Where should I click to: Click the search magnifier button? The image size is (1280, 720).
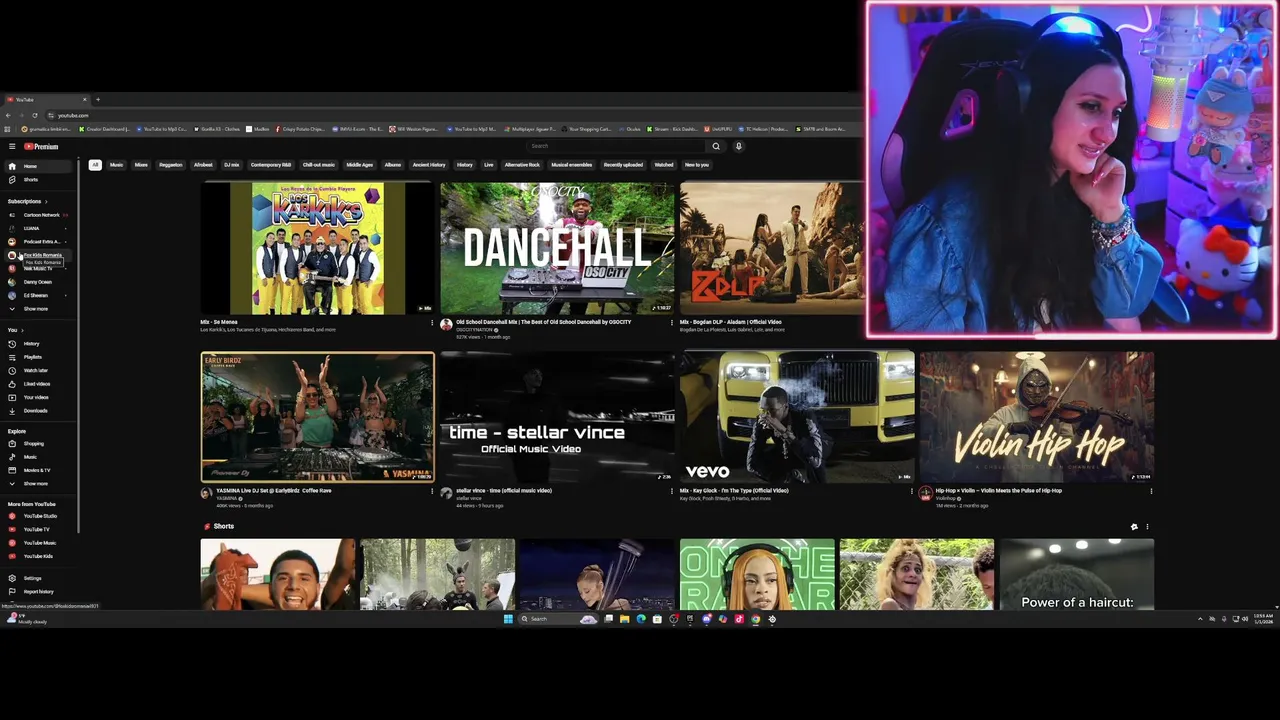(716, 146)
